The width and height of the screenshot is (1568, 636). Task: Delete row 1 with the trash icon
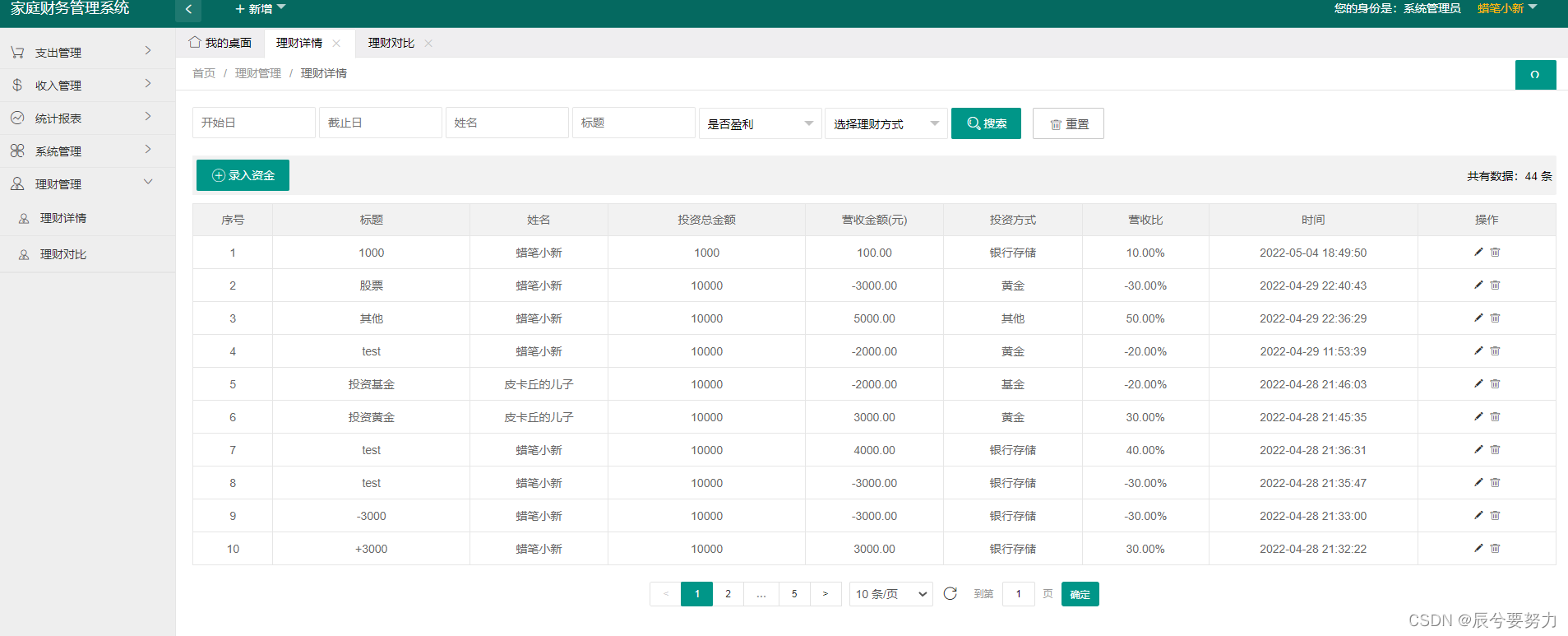tap(1495, 252)
